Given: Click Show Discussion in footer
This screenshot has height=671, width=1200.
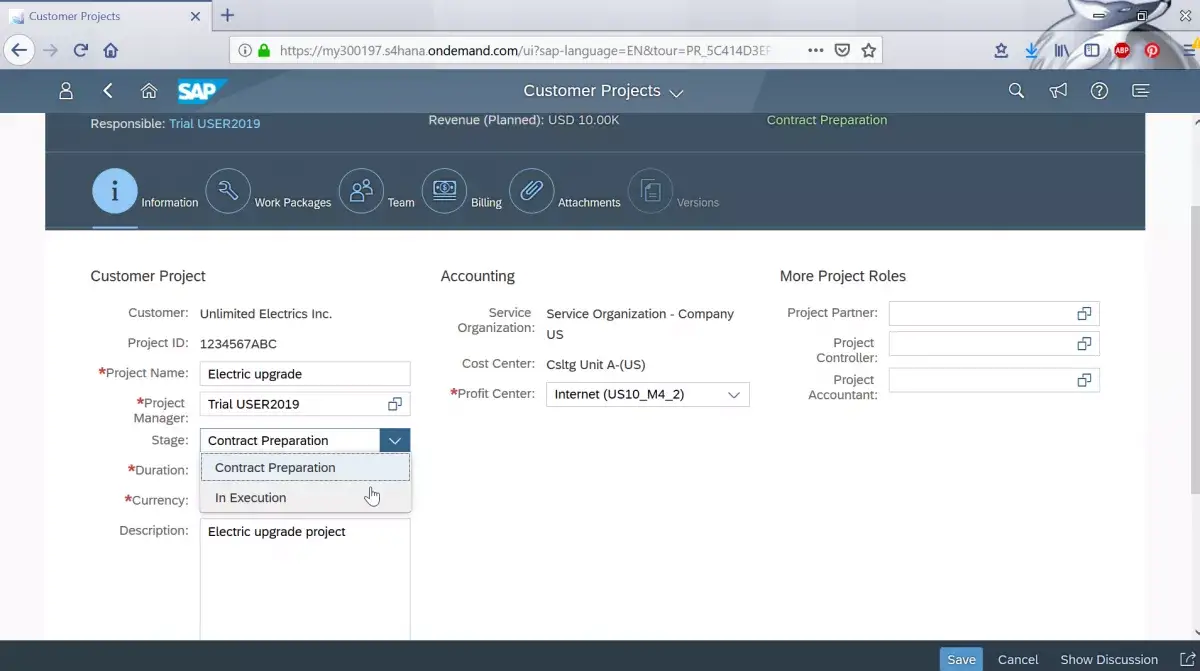Looking at the screenshot, I should (x=1109, y=659).
